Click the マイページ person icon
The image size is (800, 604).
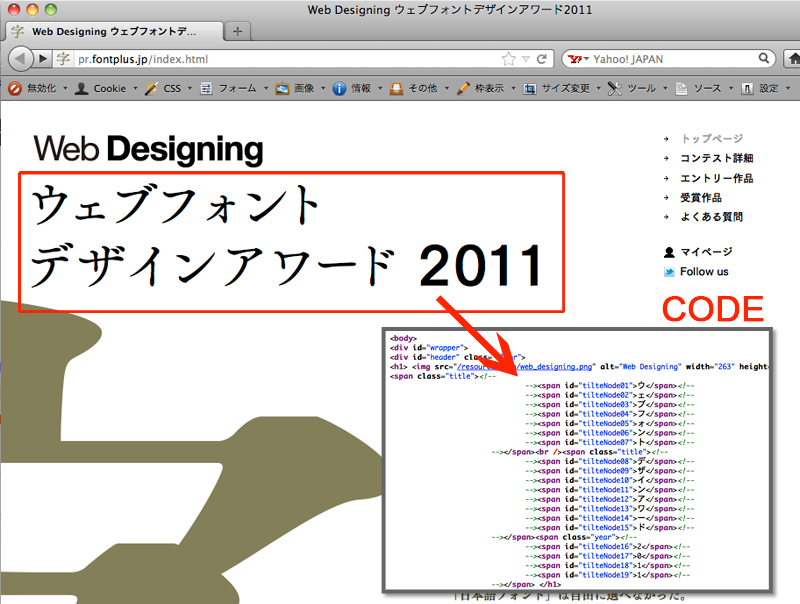click(669, 252)
